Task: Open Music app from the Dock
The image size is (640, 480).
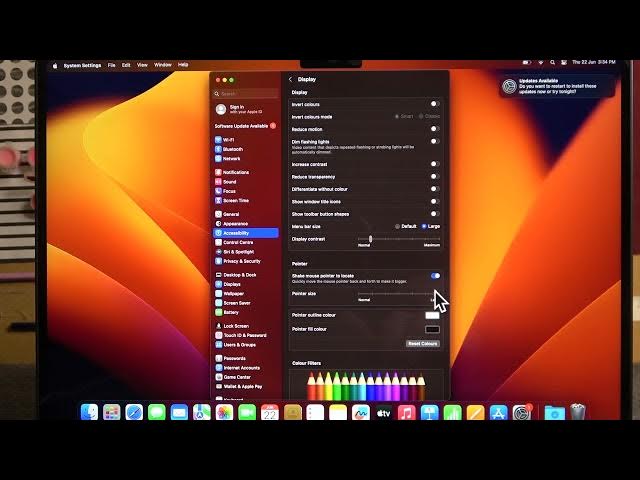Action: coord(406,413)
